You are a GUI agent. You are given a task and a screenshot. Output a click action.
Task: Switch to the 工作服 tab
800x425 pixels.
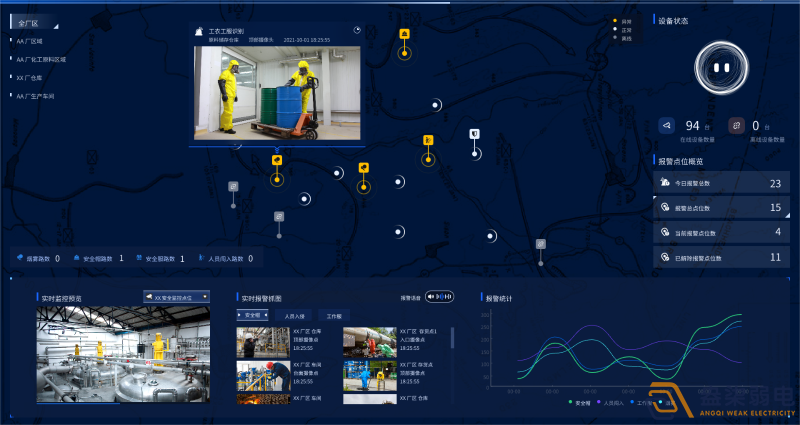(x=334, y=315)
